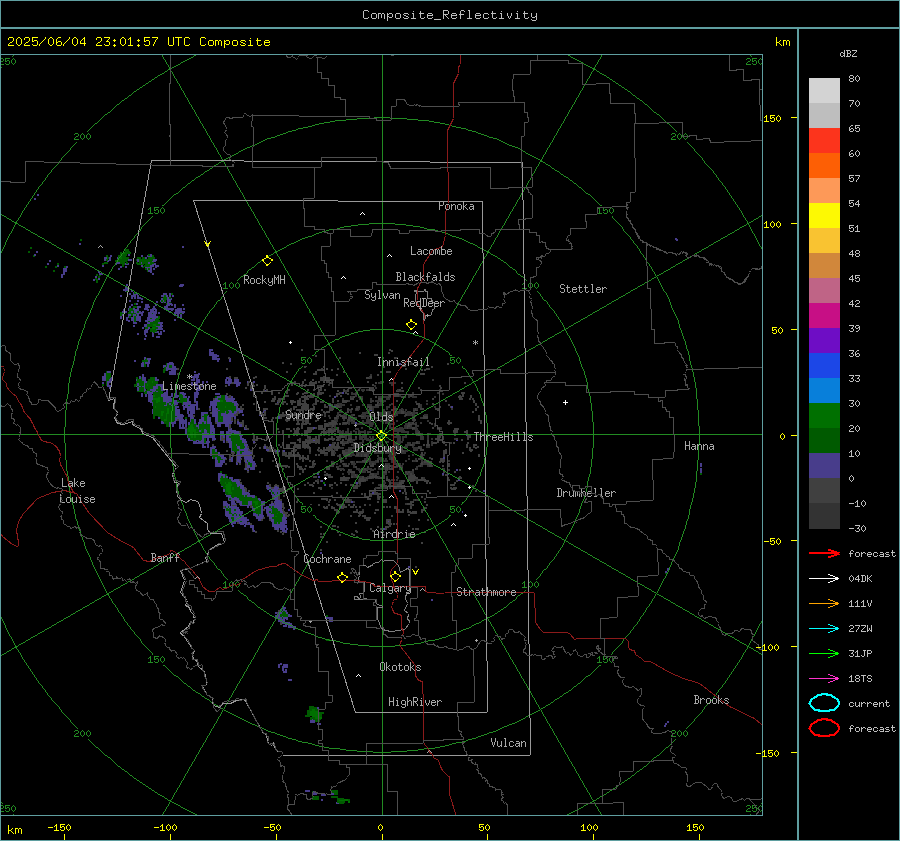Select the cyan 27ZW arrow icon
900x841 pixels.
pyautogui.click(x=824, y=629)
